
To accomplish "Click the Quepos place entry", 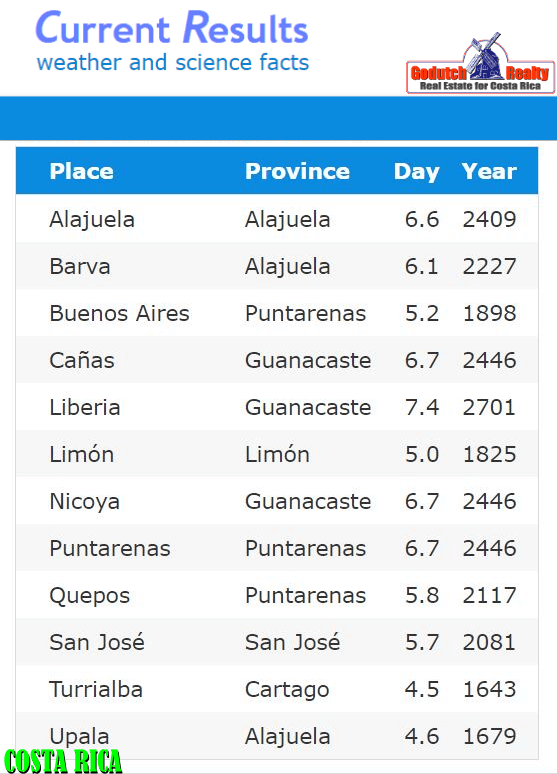I will point(90,596).
